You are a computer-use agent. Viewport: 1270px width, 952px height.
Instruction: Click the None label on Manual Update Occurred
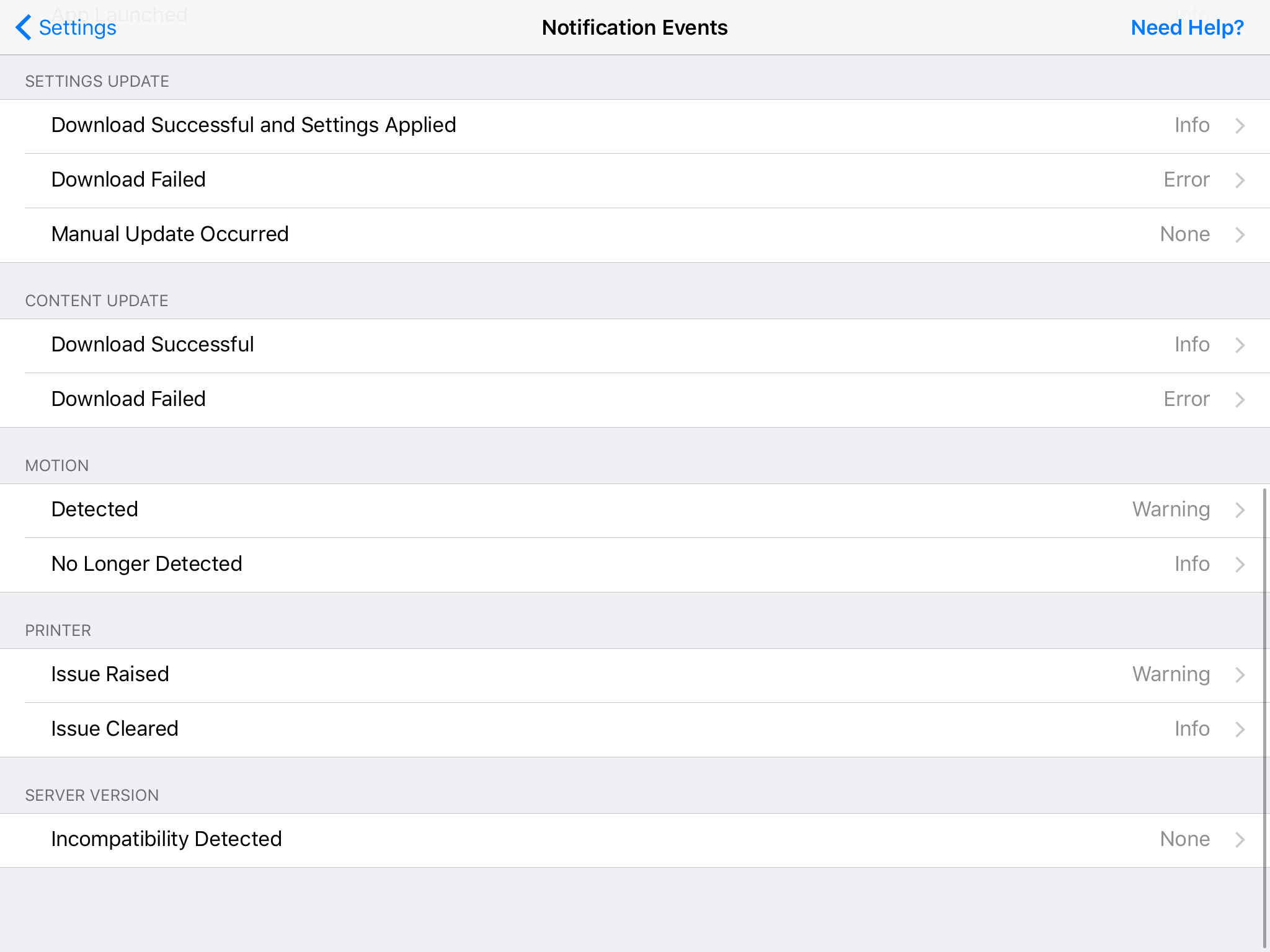(1184, 234)
